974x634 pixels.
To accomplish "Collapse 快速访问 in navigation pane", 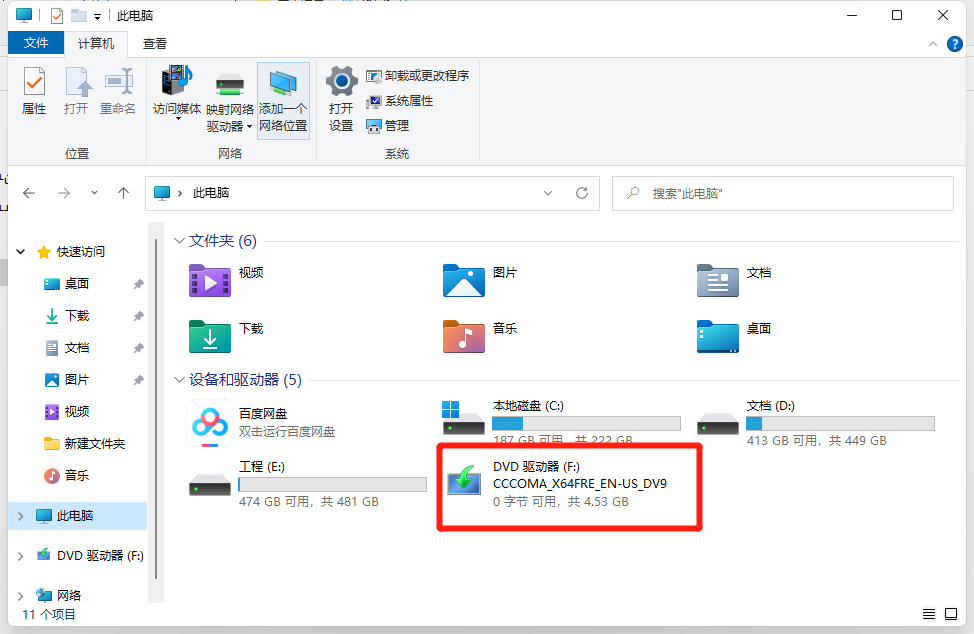I will [x=20, y=251].
